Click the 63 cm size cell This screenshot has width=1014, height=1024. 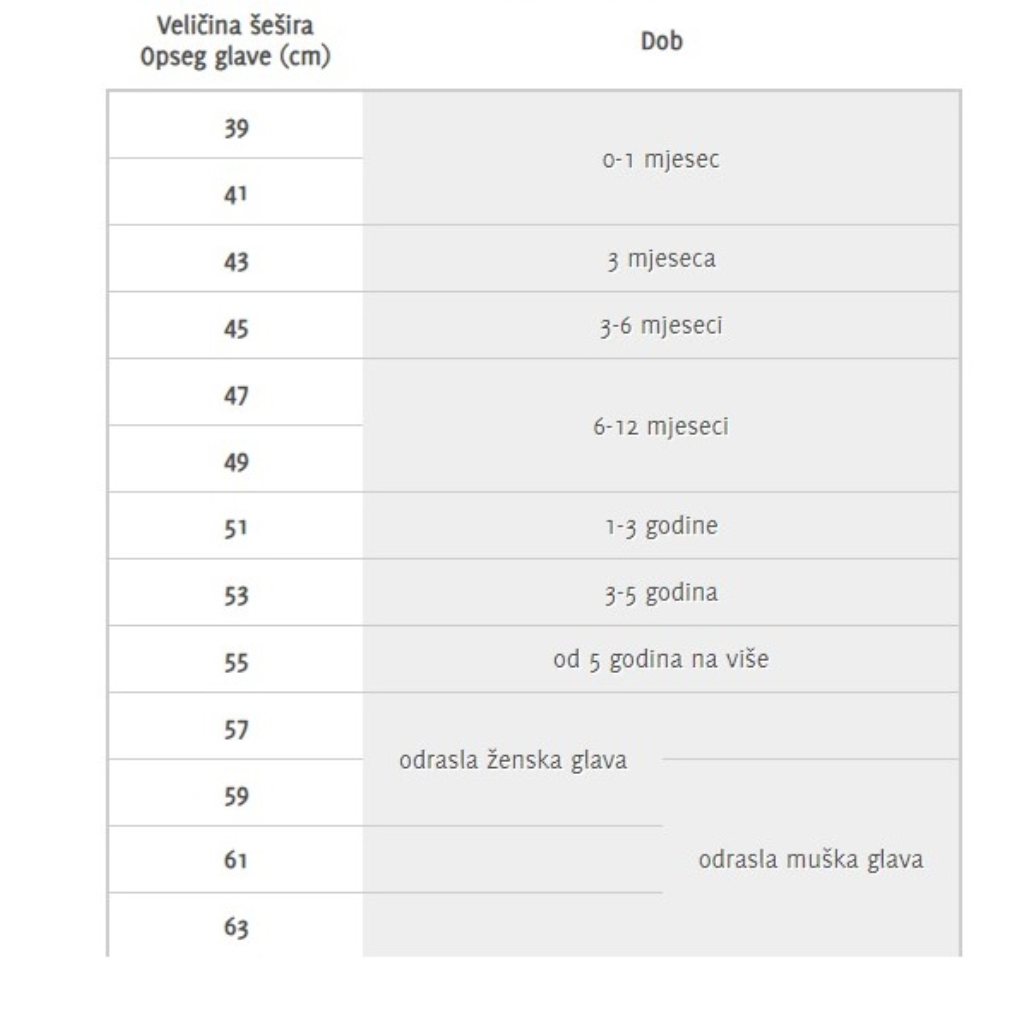click(236, 929)
